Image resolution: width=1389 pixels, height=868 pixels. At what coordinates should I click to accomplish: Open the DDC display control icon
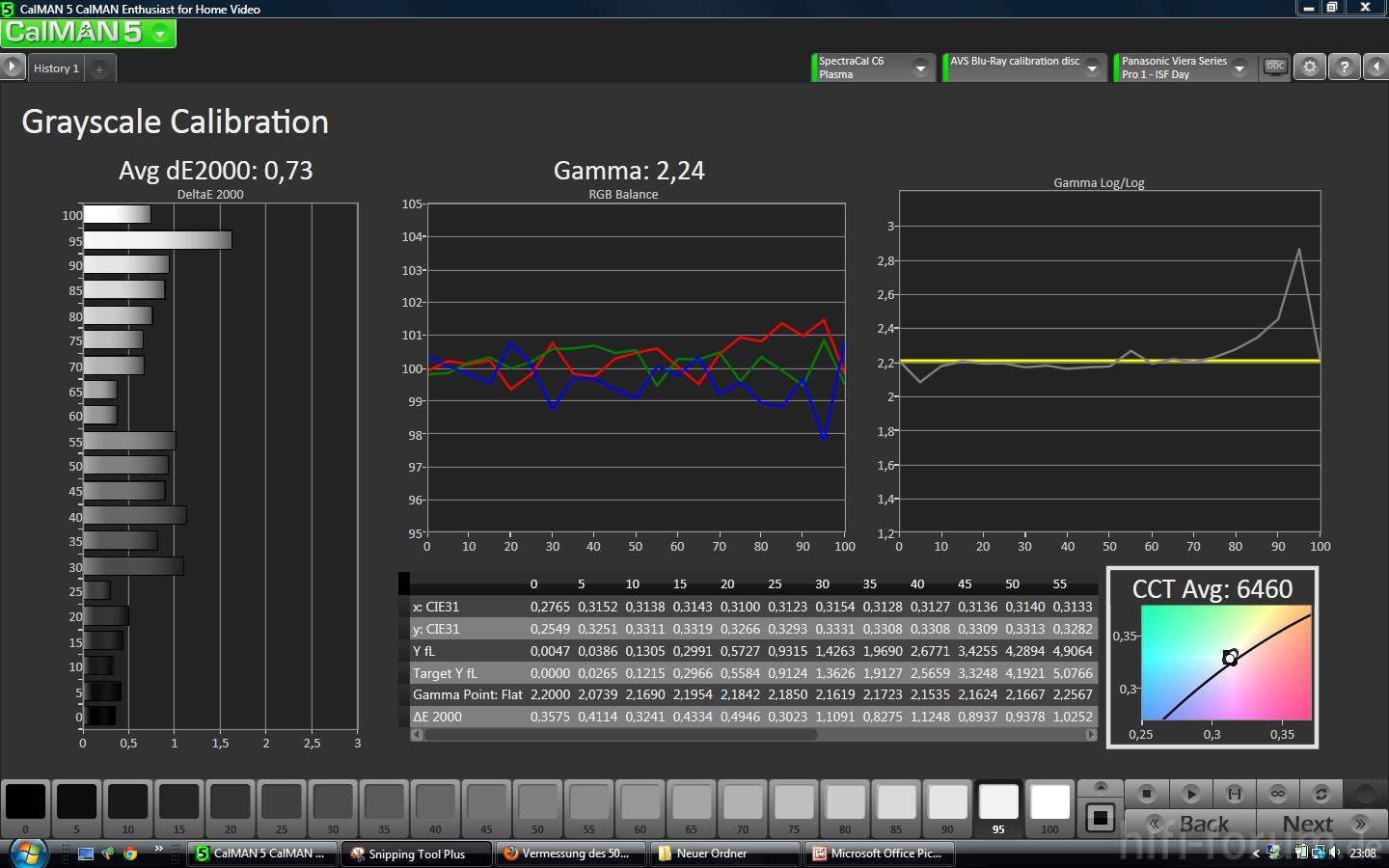pos(1275,68)
